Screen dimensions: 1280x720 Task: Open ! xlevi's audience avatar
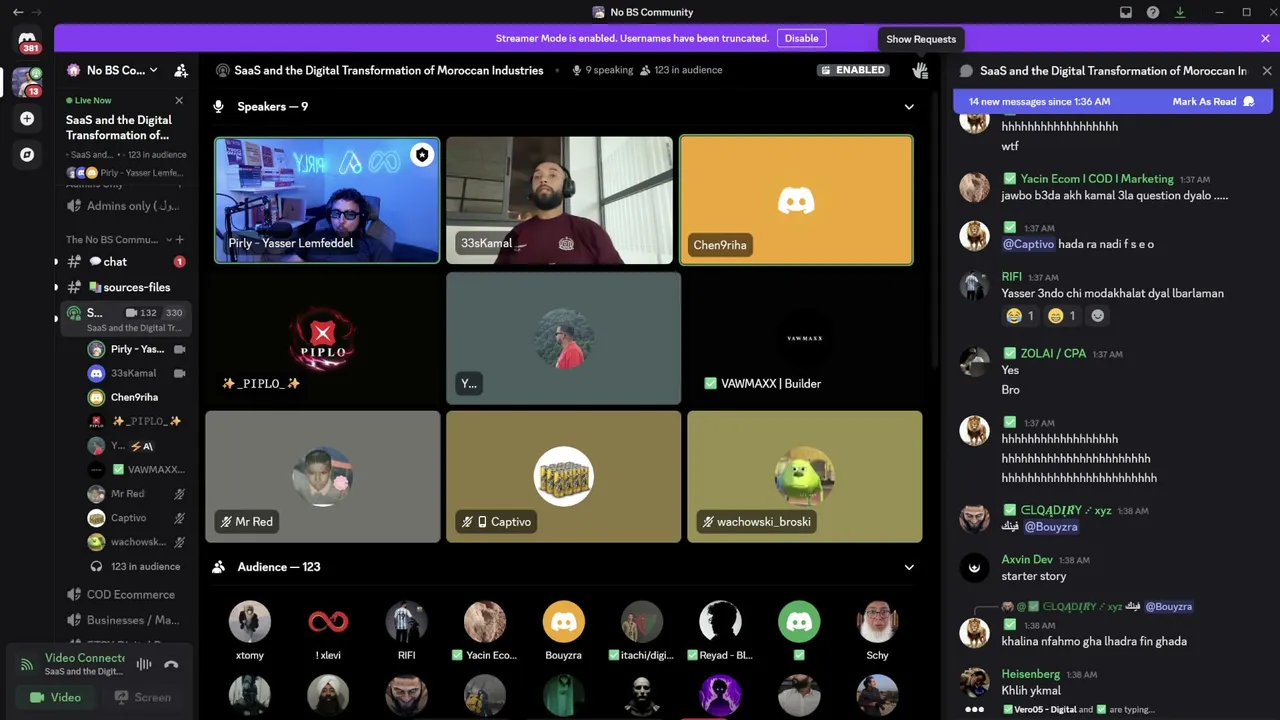pos(328,622)
